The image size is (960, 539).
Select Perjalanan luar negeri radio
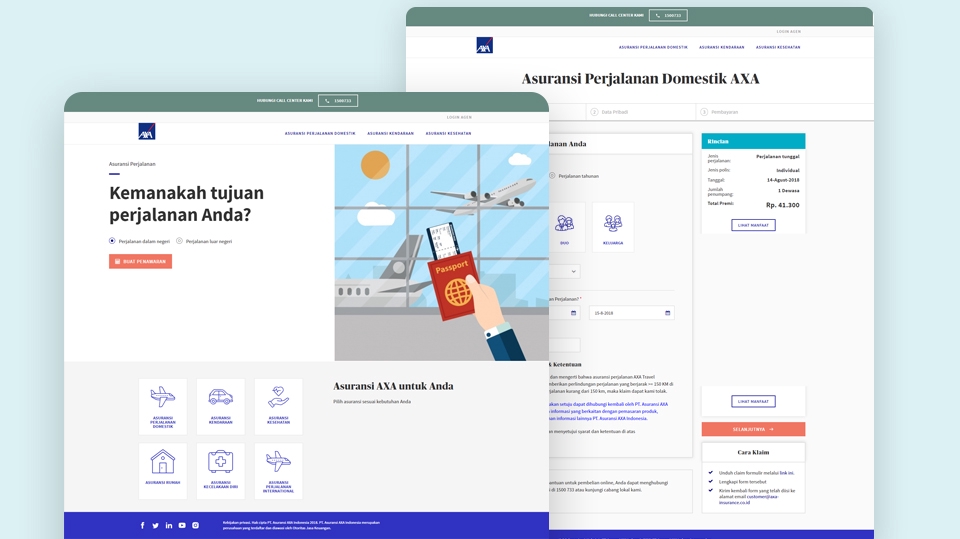click(x=179, y=241)
